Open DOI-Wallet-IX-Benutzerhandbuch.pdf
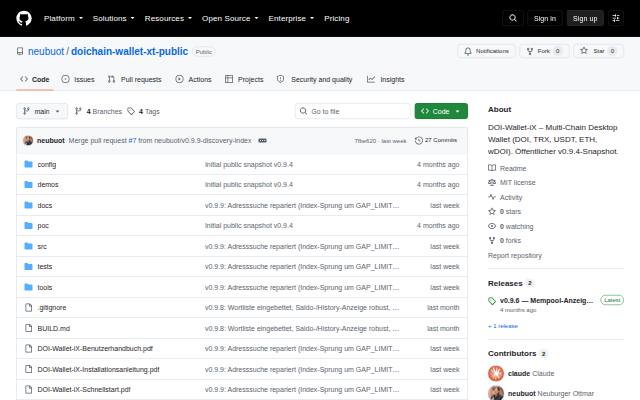 coord(95,349)
